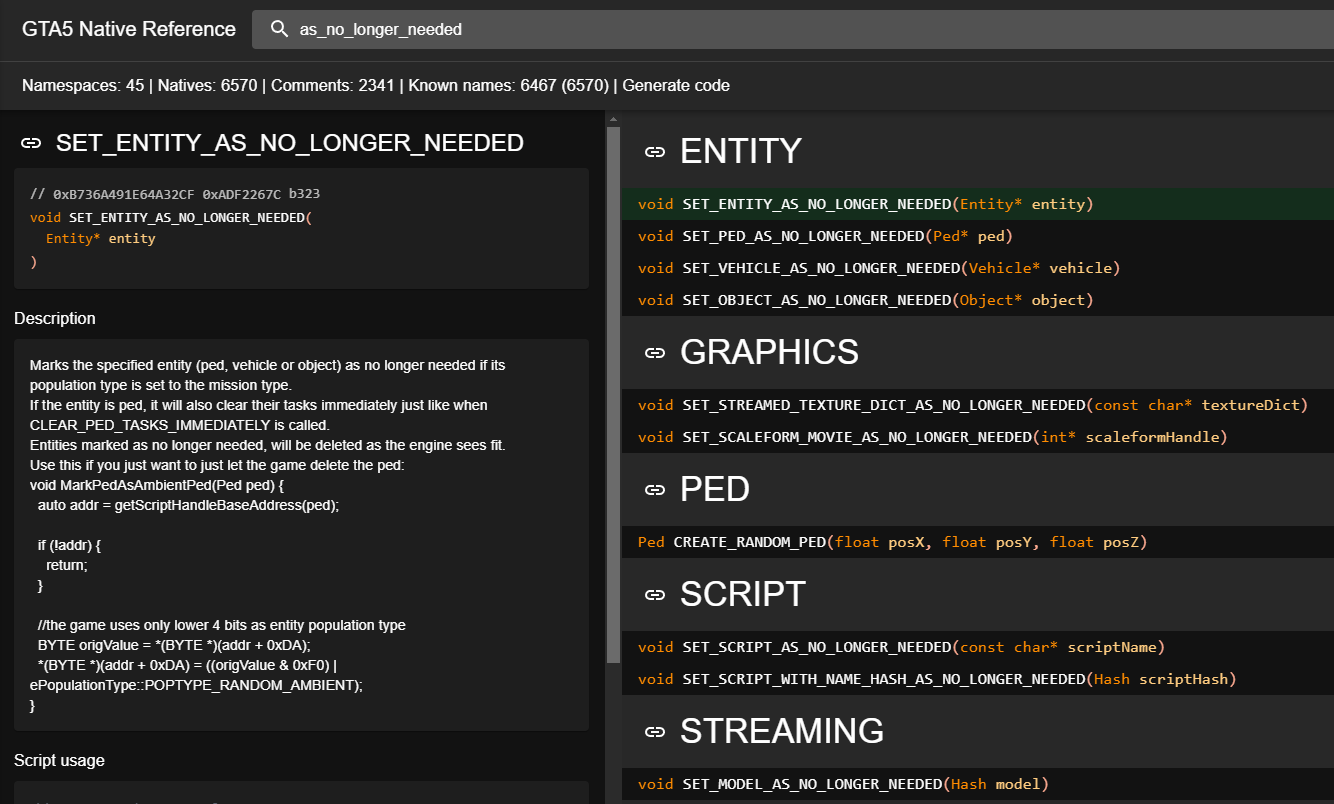
Task: Click the search magnifier icon
Action: coord(279,30)
